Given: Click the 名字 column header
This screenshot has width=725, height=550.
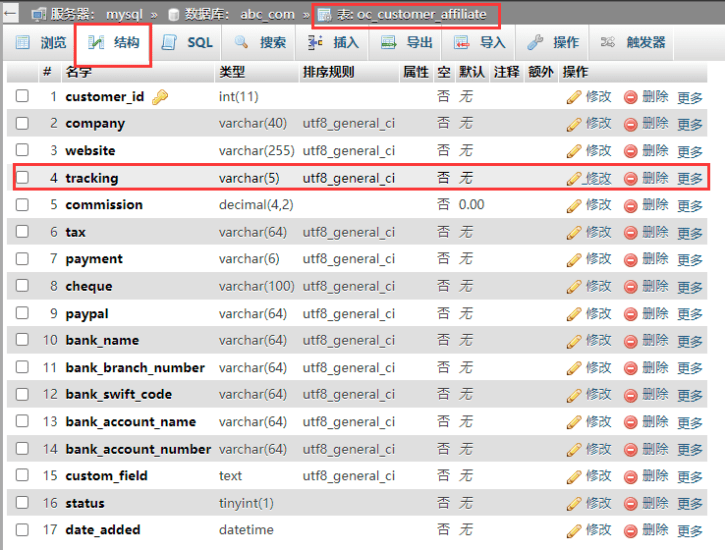Looking at the screenshot, I should point(78,72).
